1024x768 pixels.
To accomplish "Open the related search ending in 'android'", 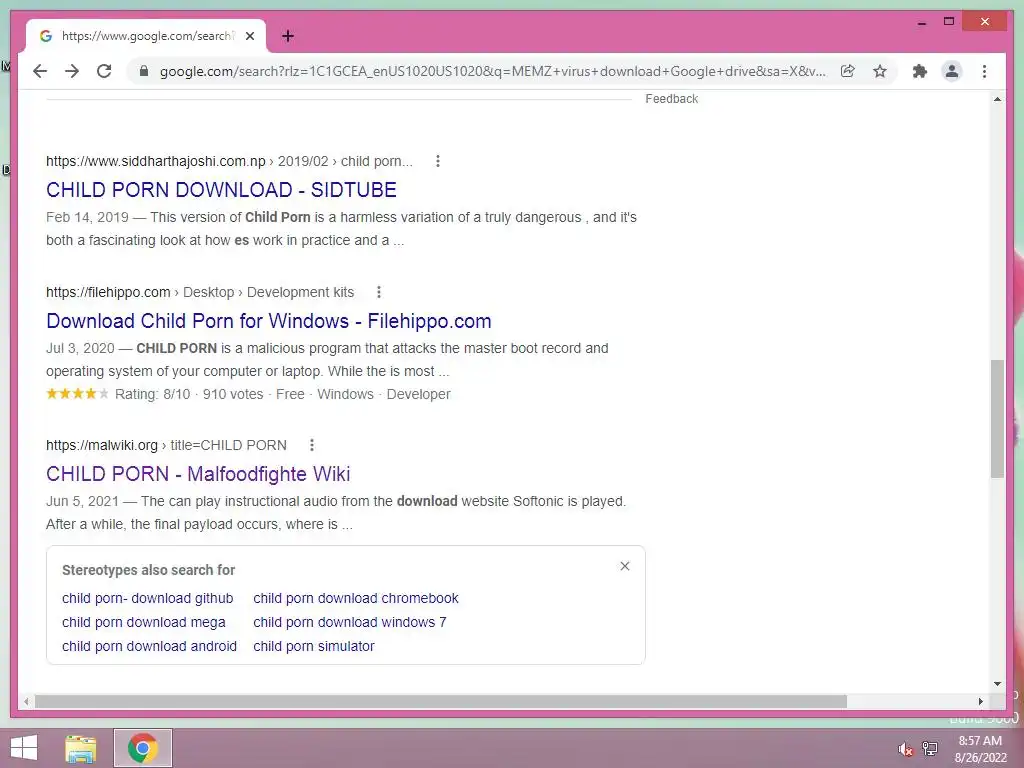I will (x=149, y=646).
